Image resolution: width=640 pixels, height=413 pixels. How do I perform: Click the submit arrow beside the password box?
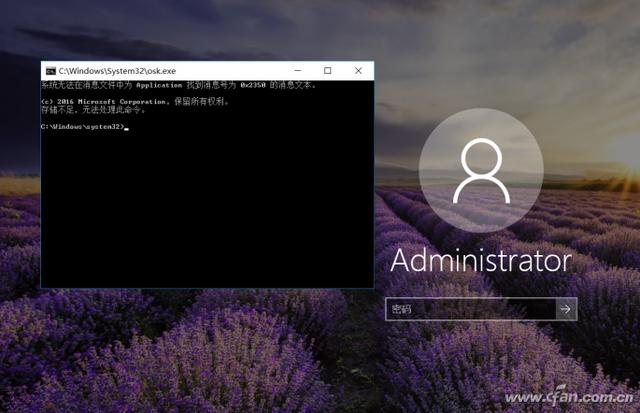pyautogui.click(x=566, y=309)
